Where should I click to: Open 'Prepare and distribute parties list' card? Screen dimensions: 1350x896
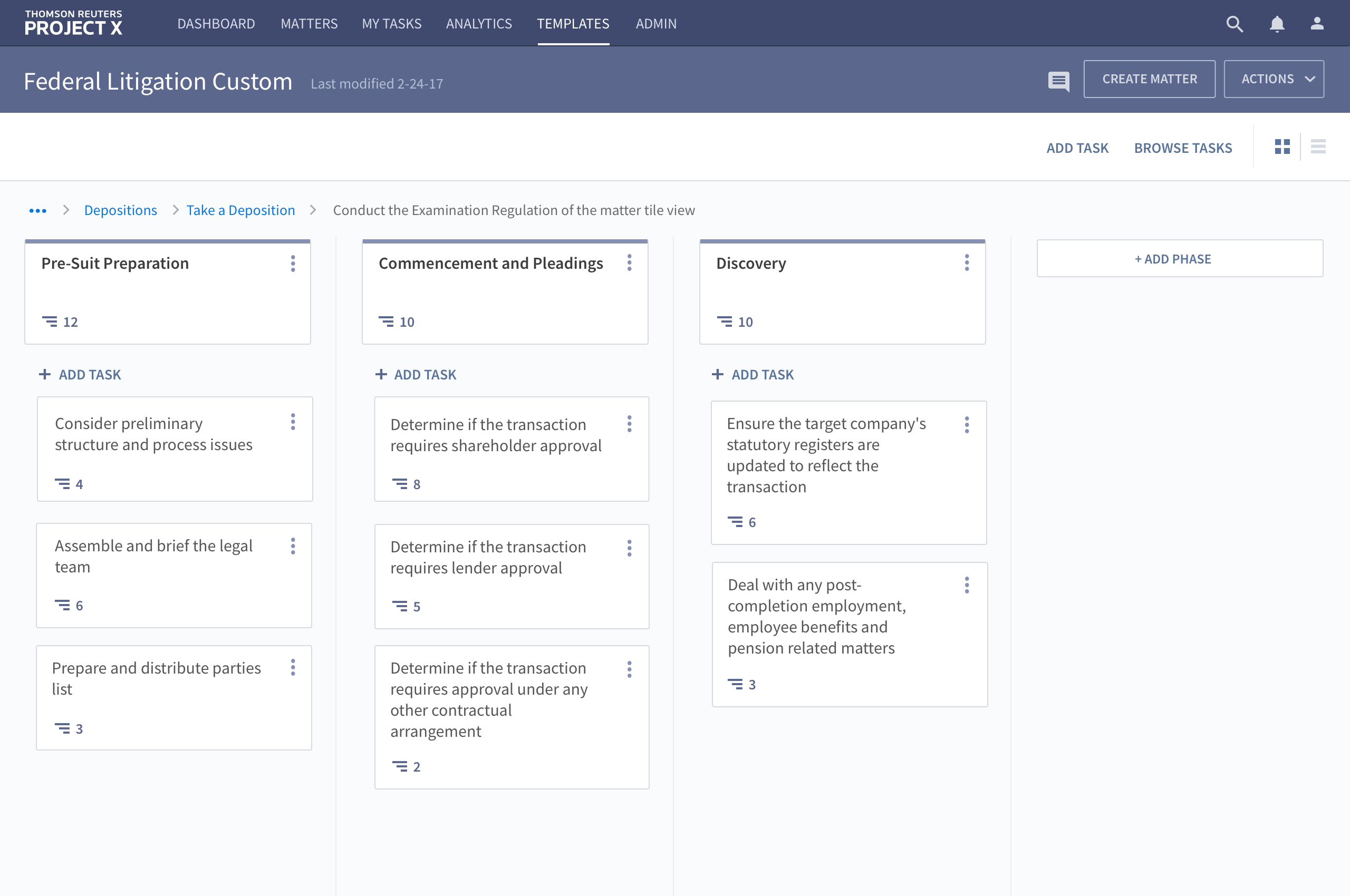(x=156, y=678)
